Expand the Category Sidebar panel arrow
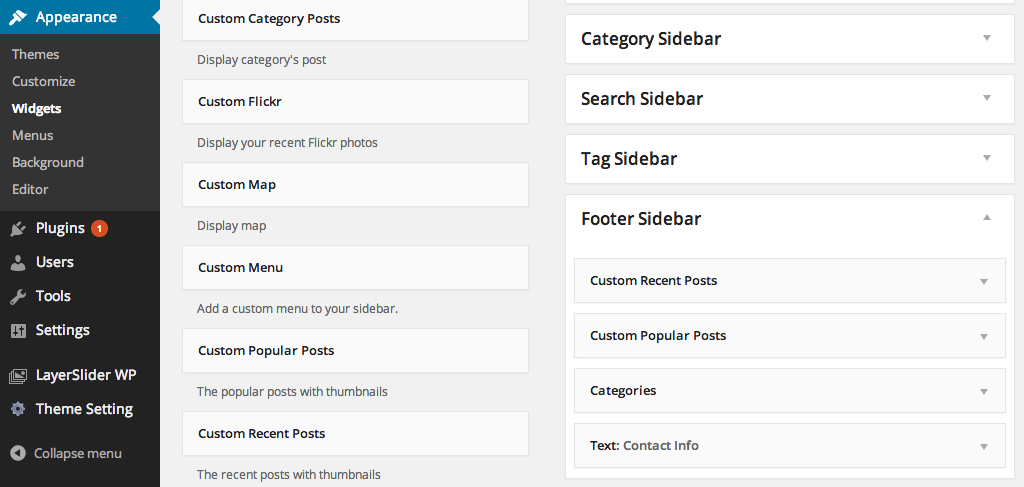1024x487 pixels. click(986, 38)
